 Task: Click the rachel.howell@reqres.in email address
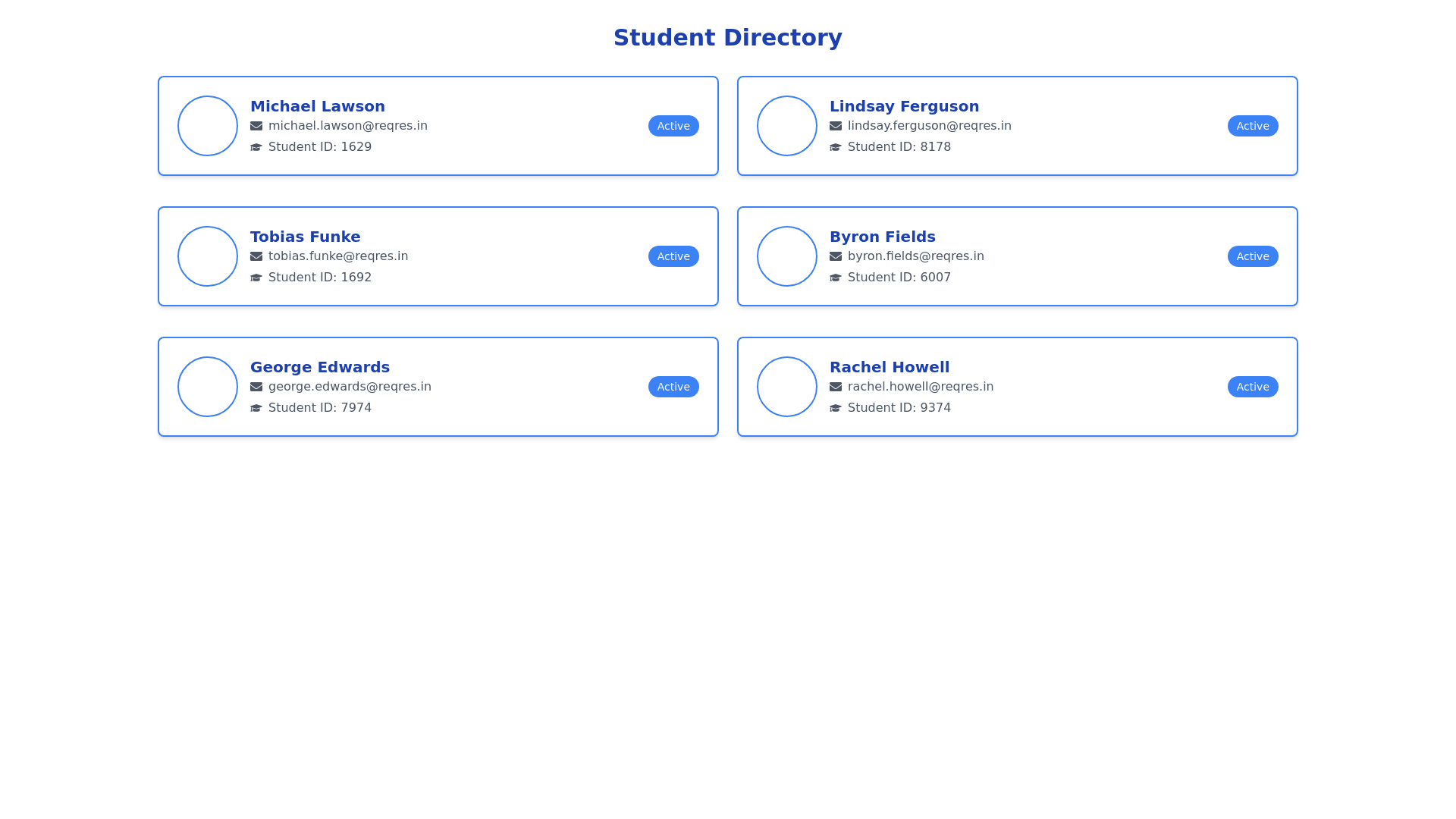pos(920,387)
